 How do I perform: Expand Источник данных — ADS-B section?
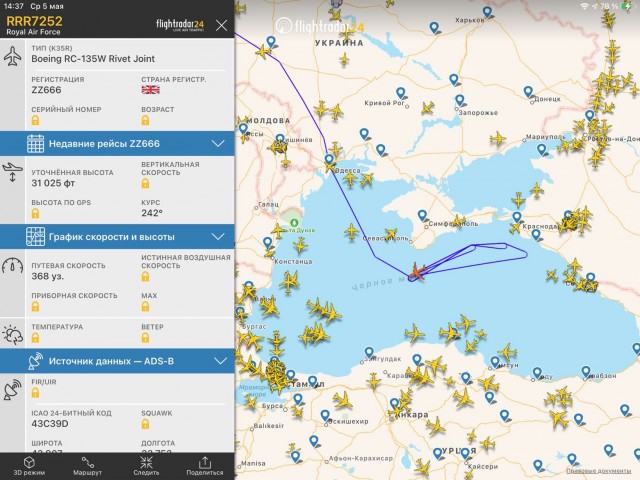[117, 361]
